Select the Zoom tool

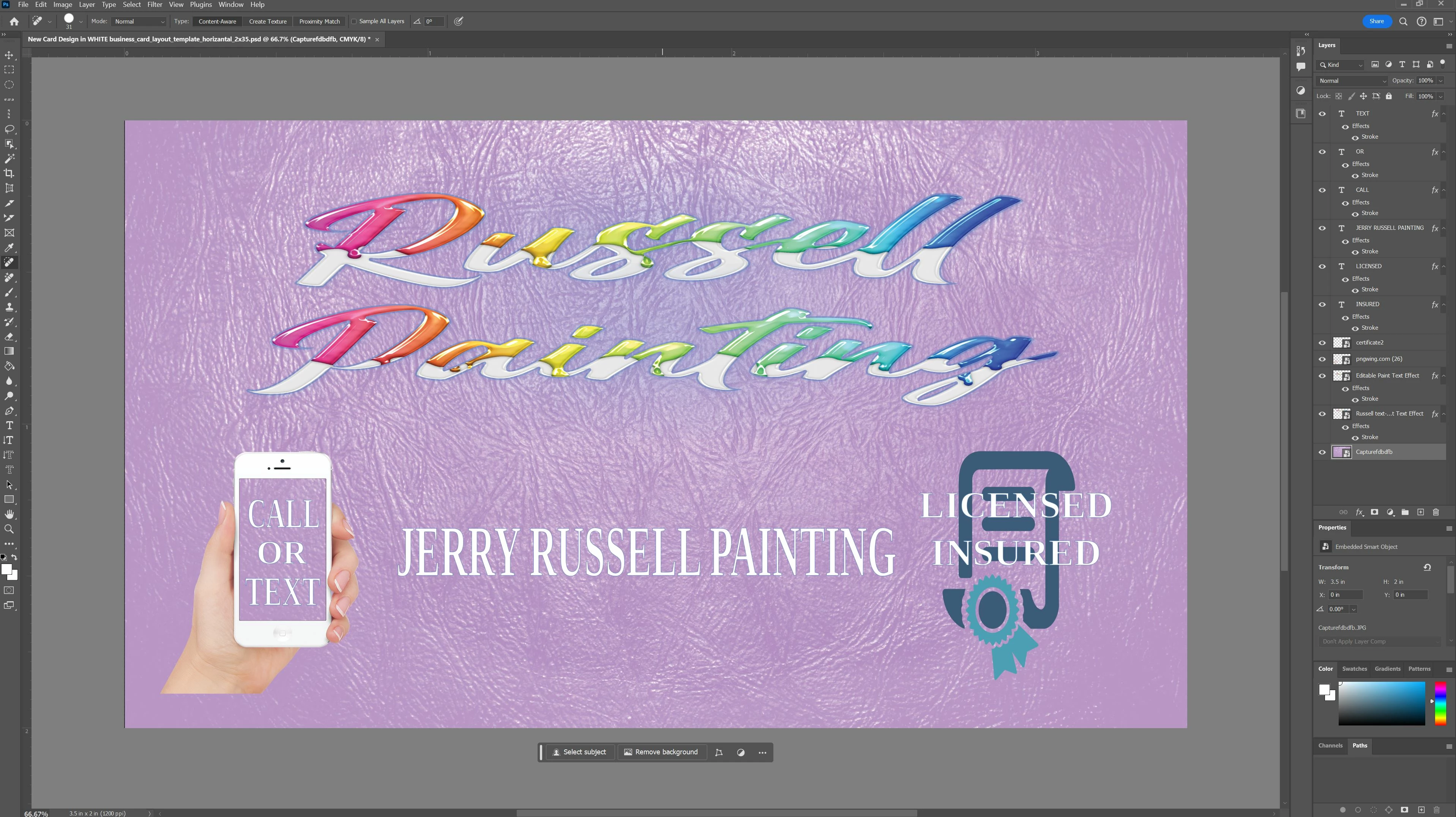pos(9,529)
